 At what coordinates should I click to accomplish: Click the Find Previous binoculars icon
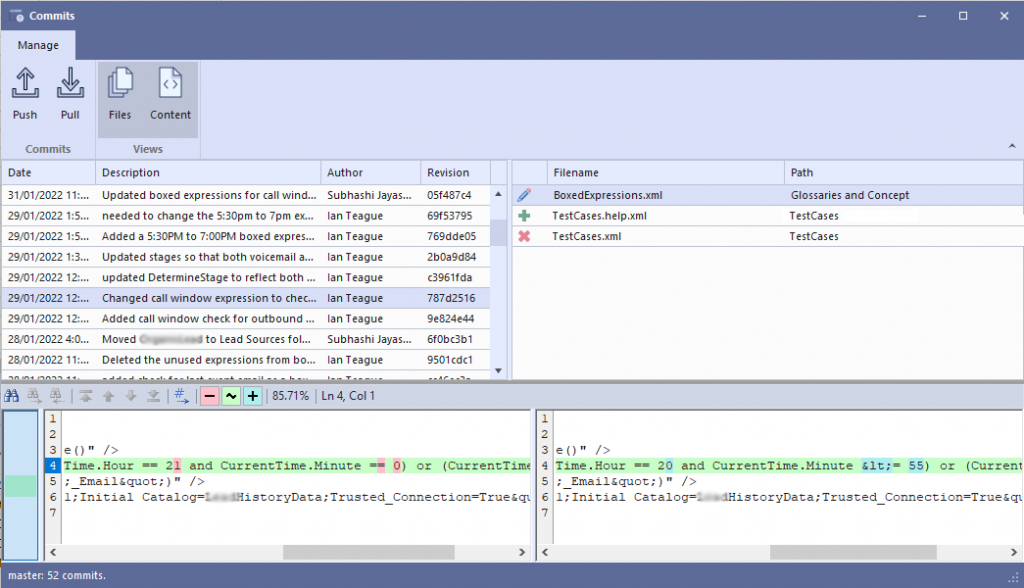coord(57,396)
